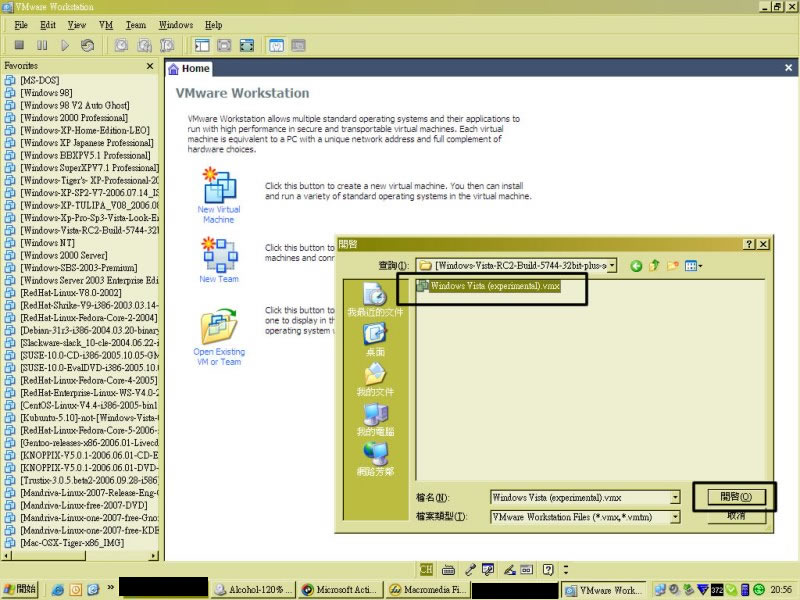
Task: Click the language bar help question icon
Action: [x=548, y=569]
